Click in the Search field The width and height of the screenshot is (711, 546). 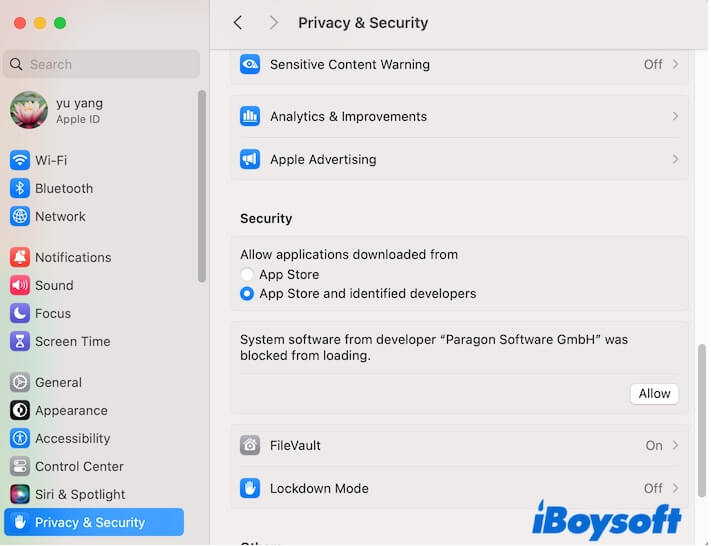click(102, 64)
